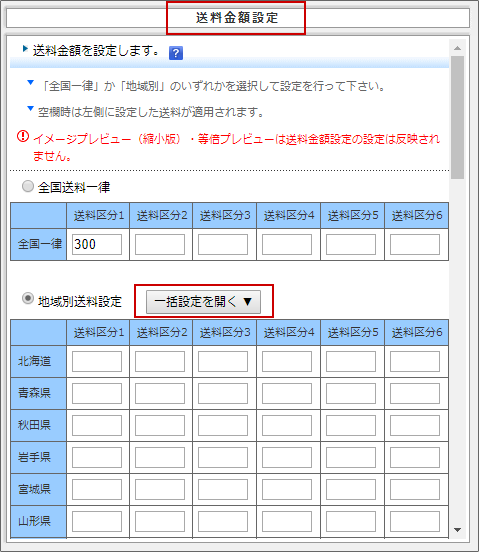479x552 pixels.
Task: Click the 全国一律 送料区分2 input field
Action: pyautogui.click(x=160, y=244)
